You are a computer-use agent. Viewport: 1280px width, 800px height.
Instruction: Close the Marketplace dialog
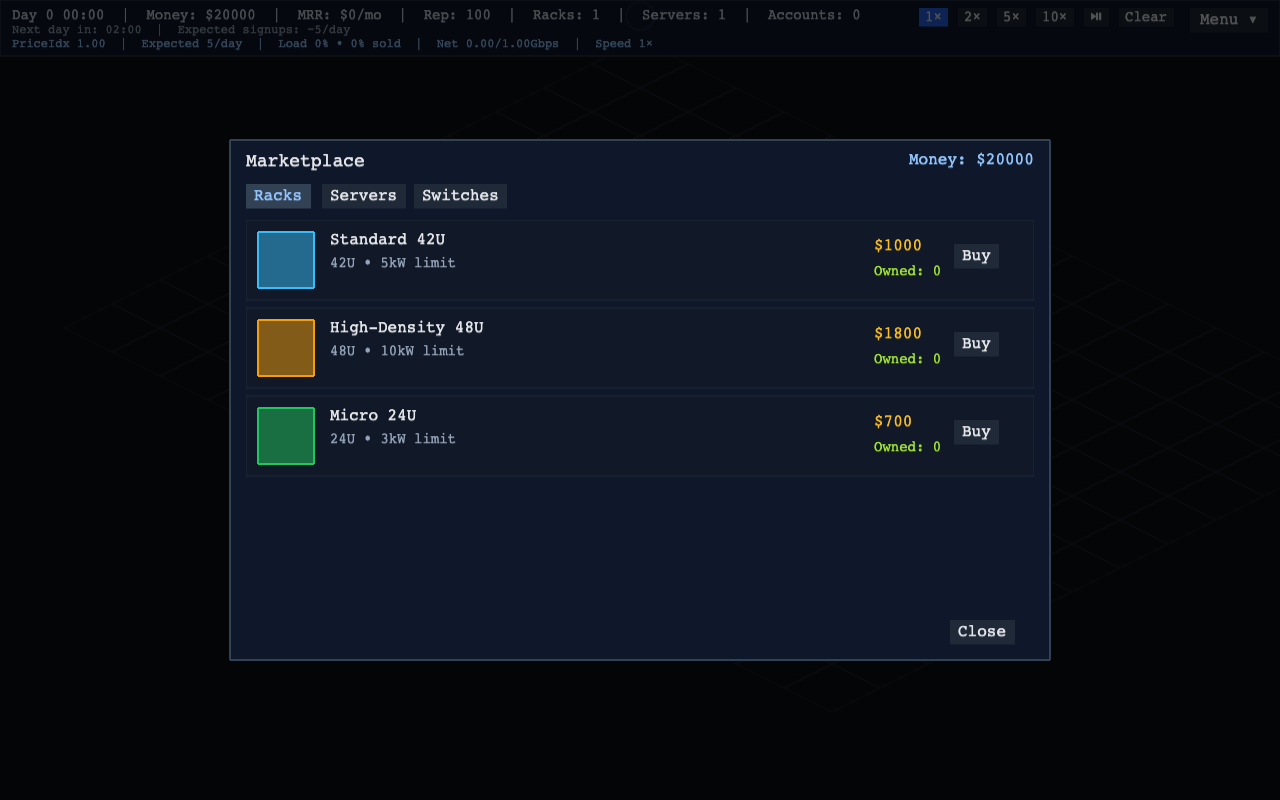pos(982,632)
